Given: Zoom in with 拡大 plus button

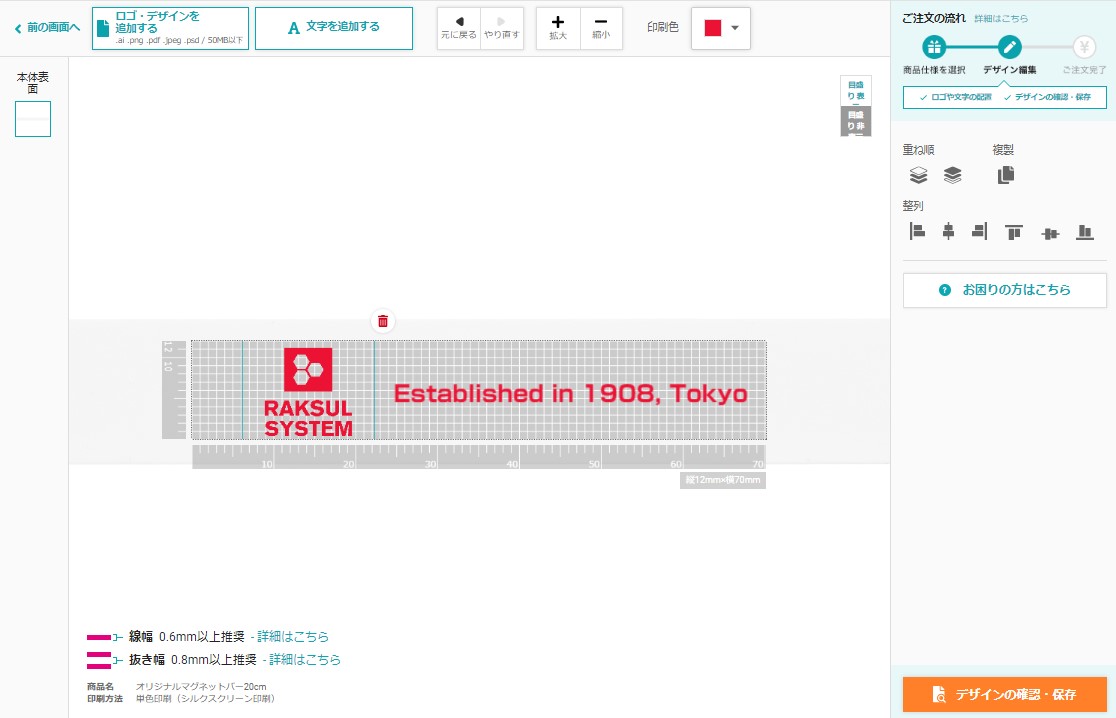Looking at the screenshot, I should pos(558,28).
